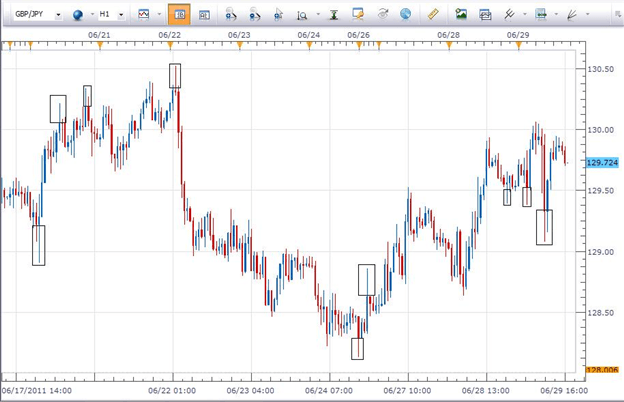Click the current price label 129.724
This screenshot has height=402, width=624.
coord(602,162)
